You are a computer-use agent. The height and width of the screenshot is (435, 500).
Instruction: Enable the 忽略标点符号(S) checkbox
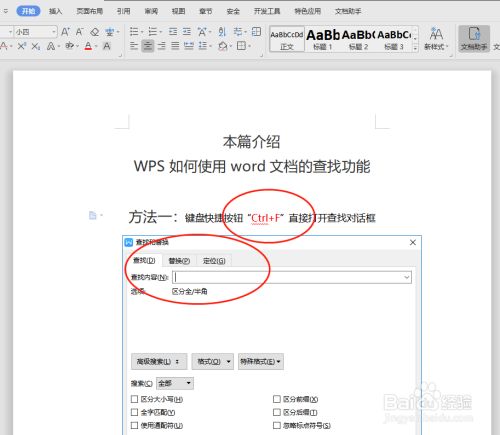(277, 426)
